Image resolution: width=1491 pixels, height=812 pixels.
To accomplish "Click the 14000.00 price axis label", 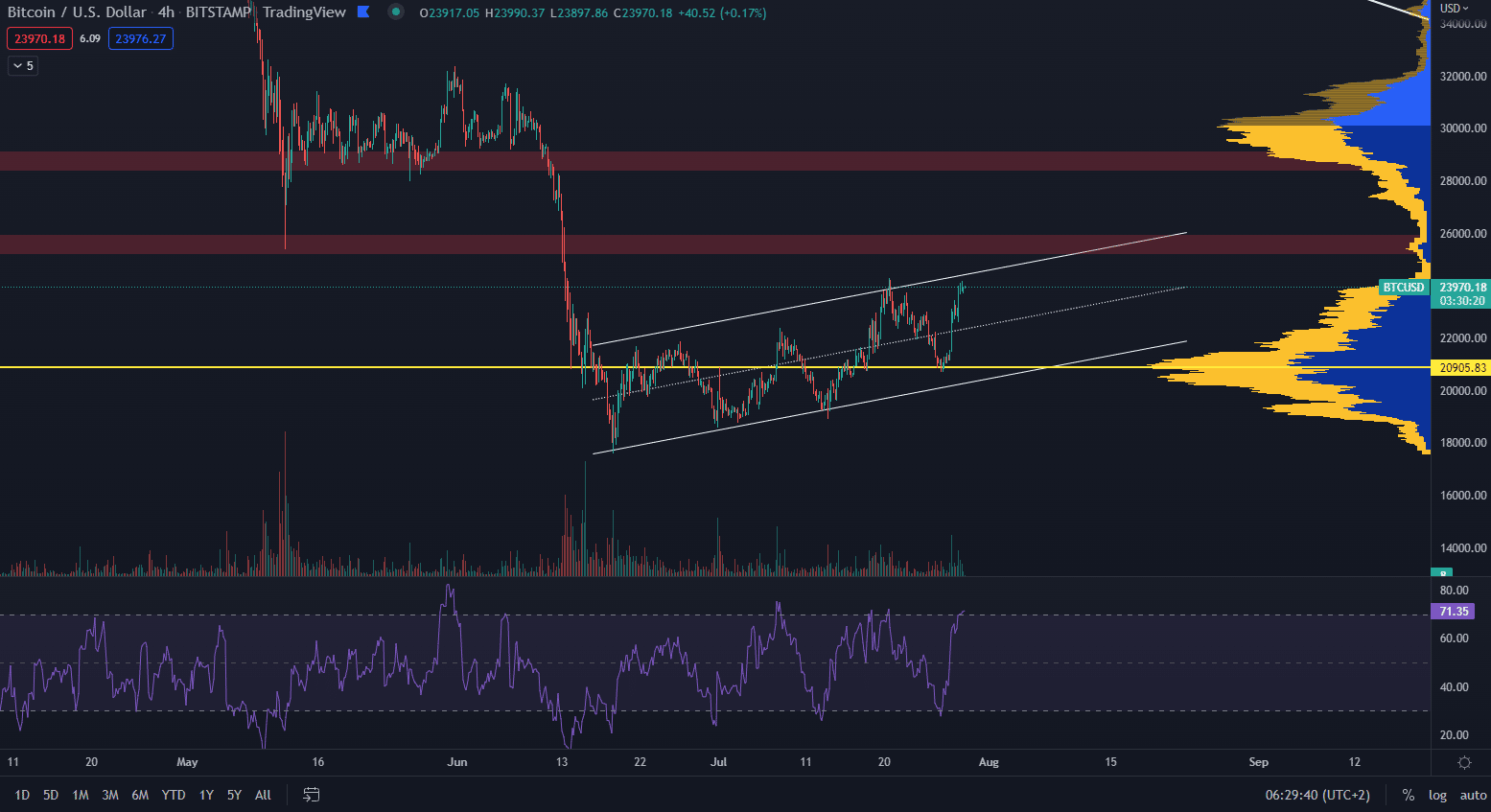I will point(1463,548).
